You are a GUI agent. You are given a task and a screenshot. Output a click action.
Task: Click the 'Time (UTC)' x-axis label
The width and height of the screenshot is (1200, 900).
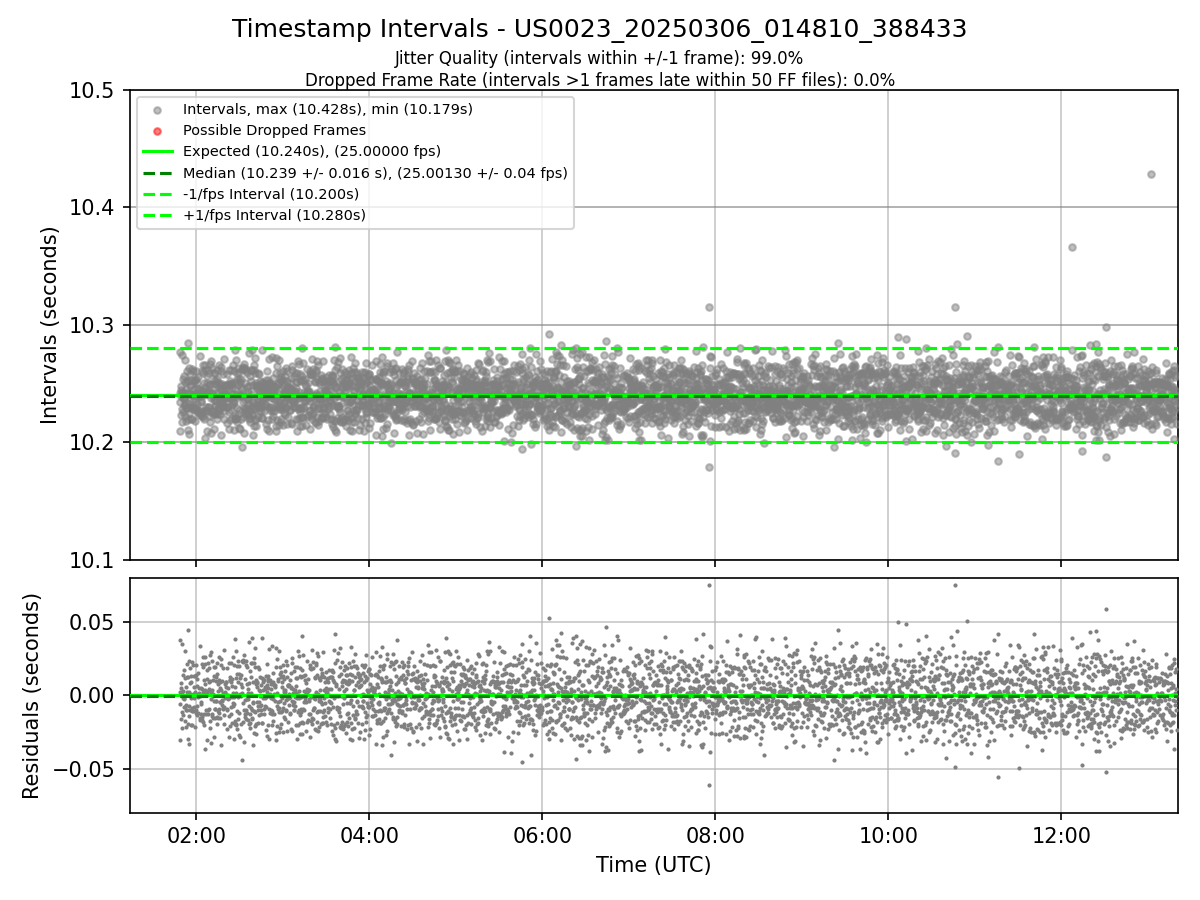[654, 865]
